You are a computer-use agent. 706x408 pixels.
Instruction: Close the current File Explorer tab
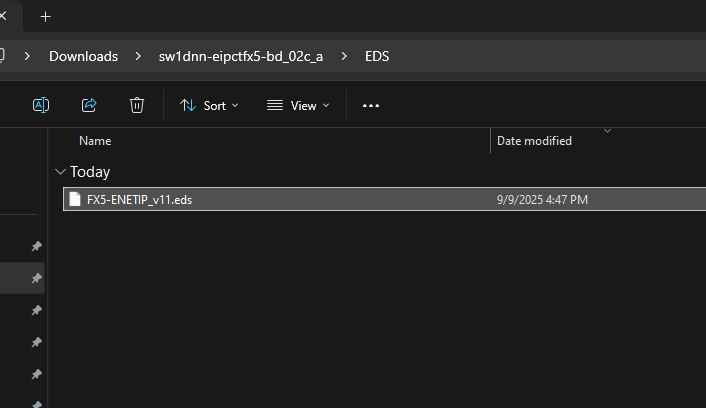(4, 16)
